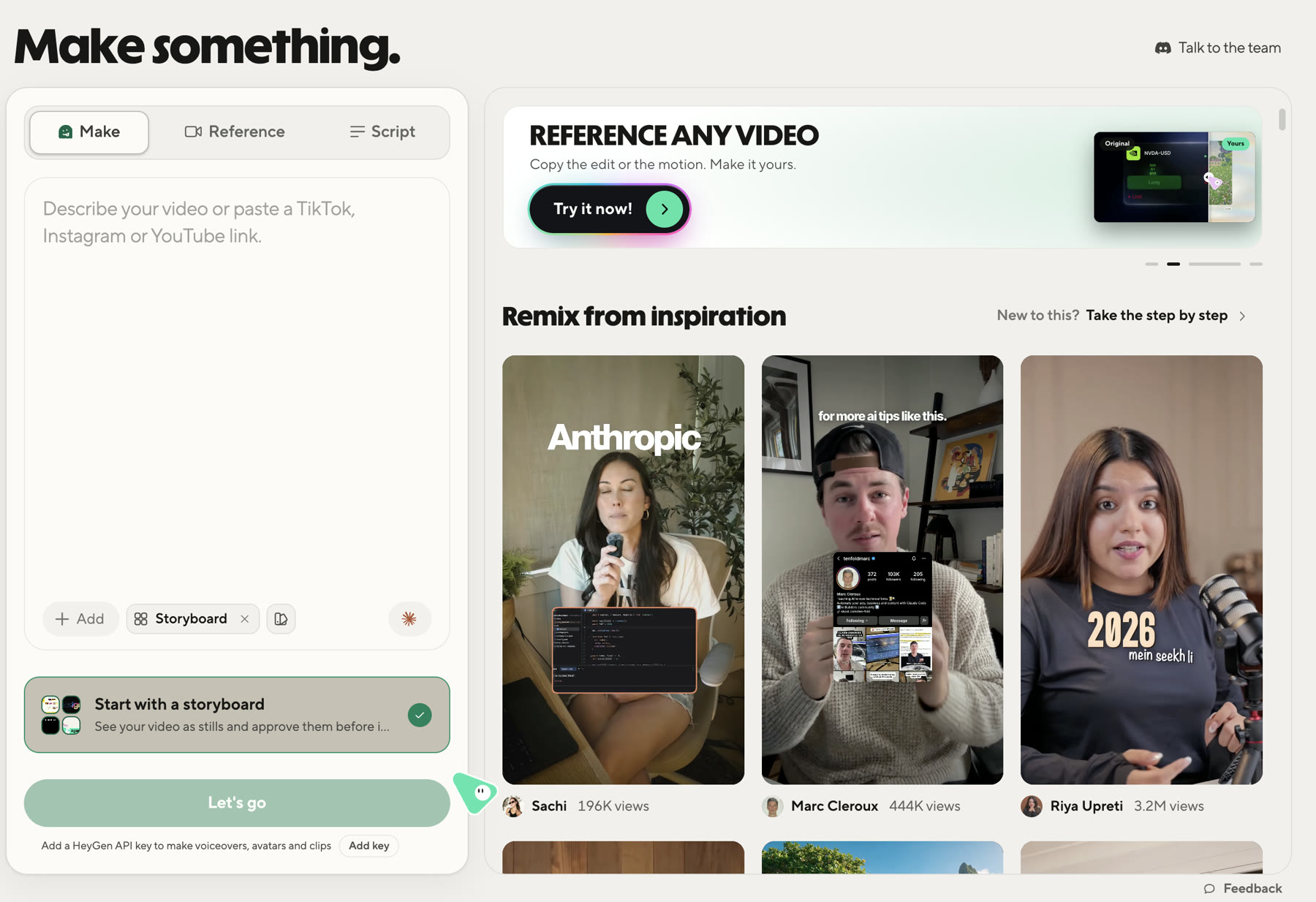Click the Riya Upreti creator name
The image size is (1316, 902).
tap(1086, 806)
